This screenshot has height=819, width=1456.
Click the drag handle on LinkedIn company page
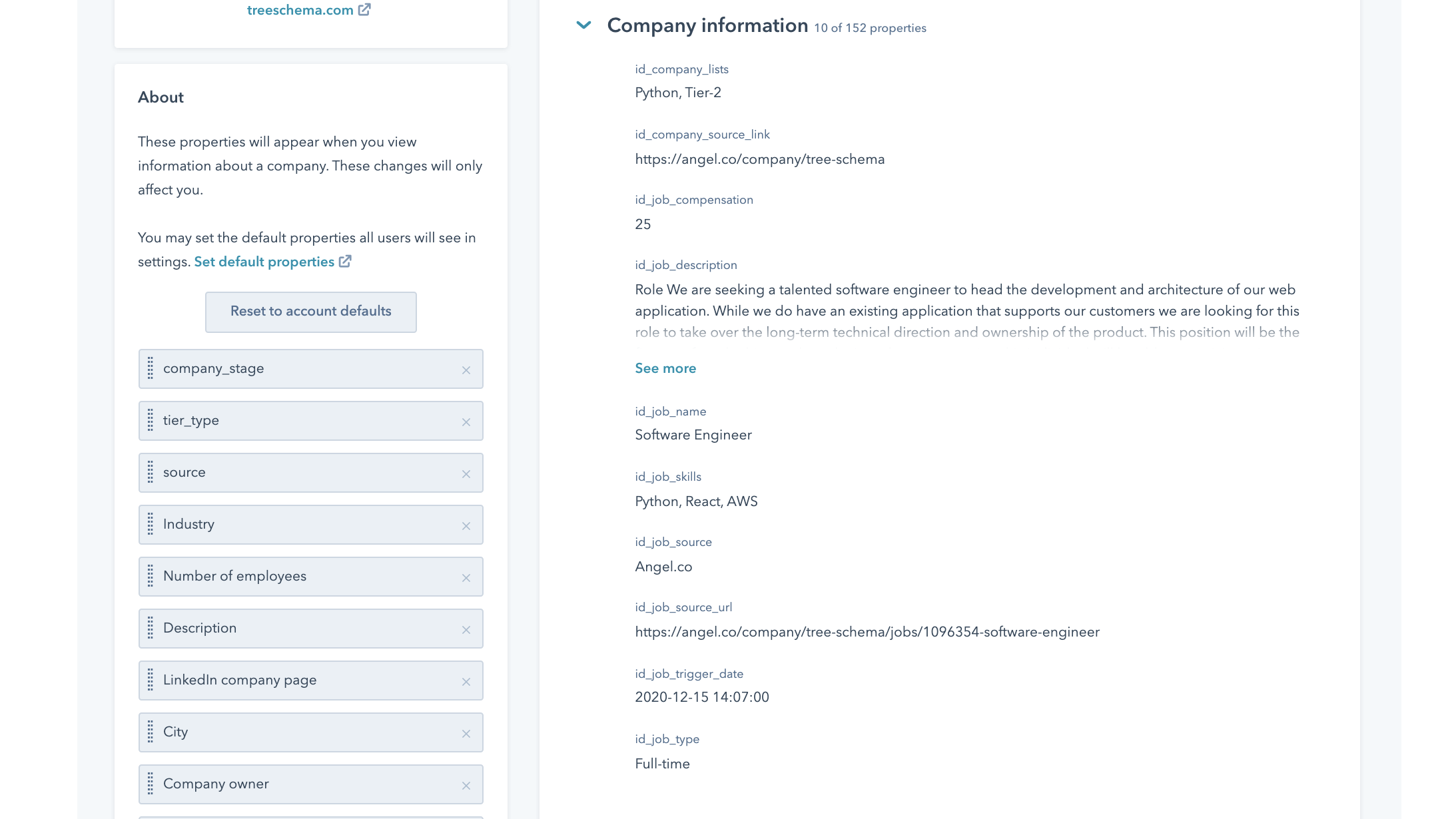[150, 681]
